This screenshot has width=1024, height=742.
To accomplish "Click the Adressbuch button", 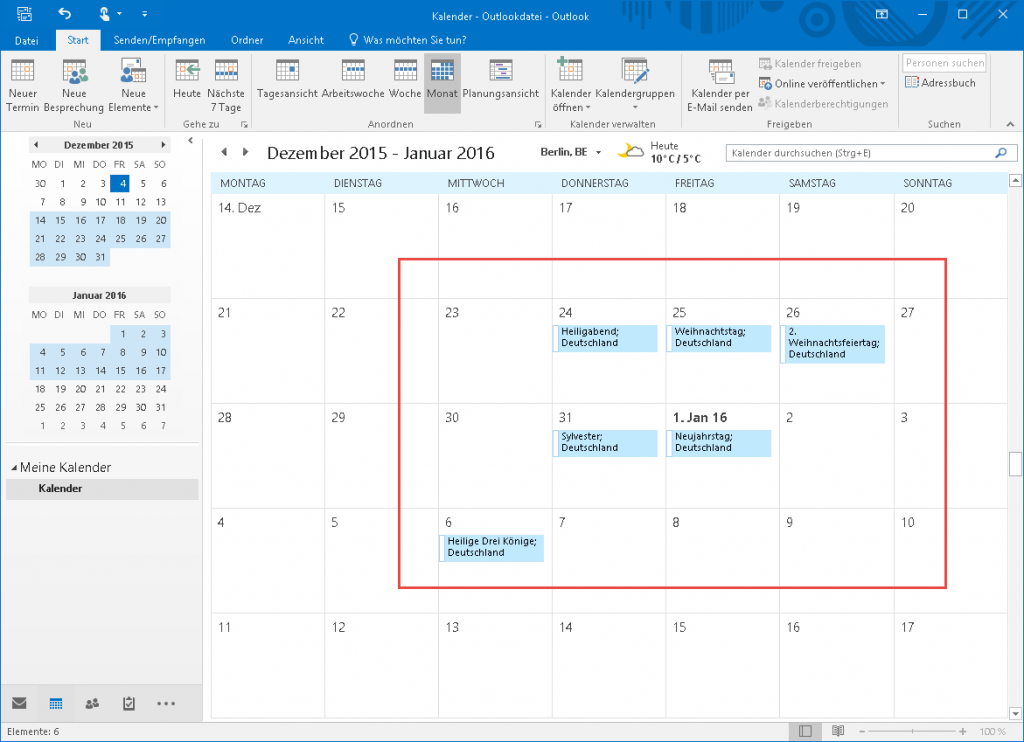I will [x=940, y=83].
